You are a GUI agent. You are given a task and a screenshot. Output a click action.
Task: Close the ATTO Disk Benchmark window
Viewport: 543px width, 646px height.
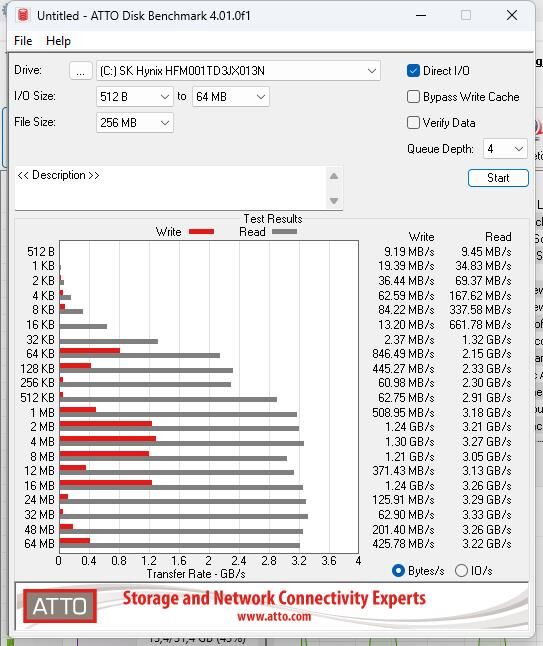512,15
